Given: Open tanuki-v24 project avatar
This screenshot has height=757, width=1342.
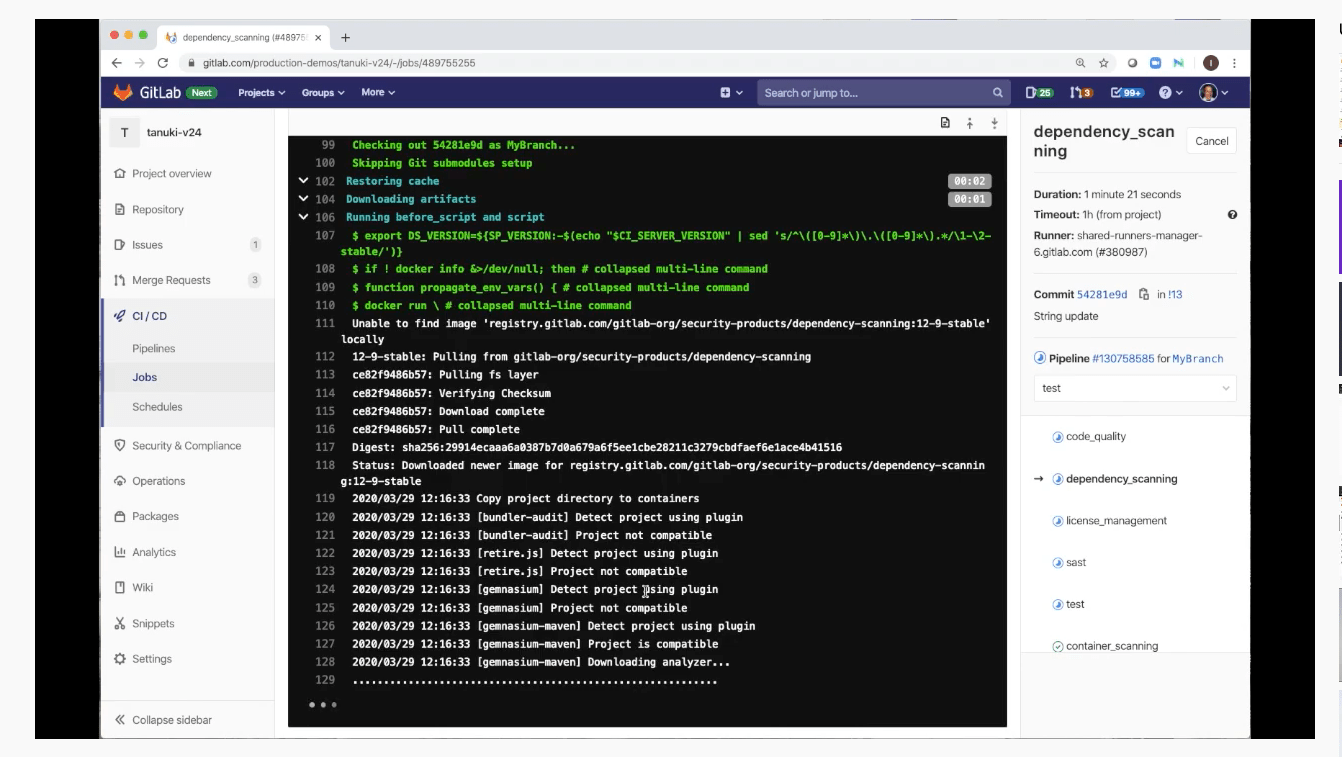Looking at the screenshot, I should point(124,132).
